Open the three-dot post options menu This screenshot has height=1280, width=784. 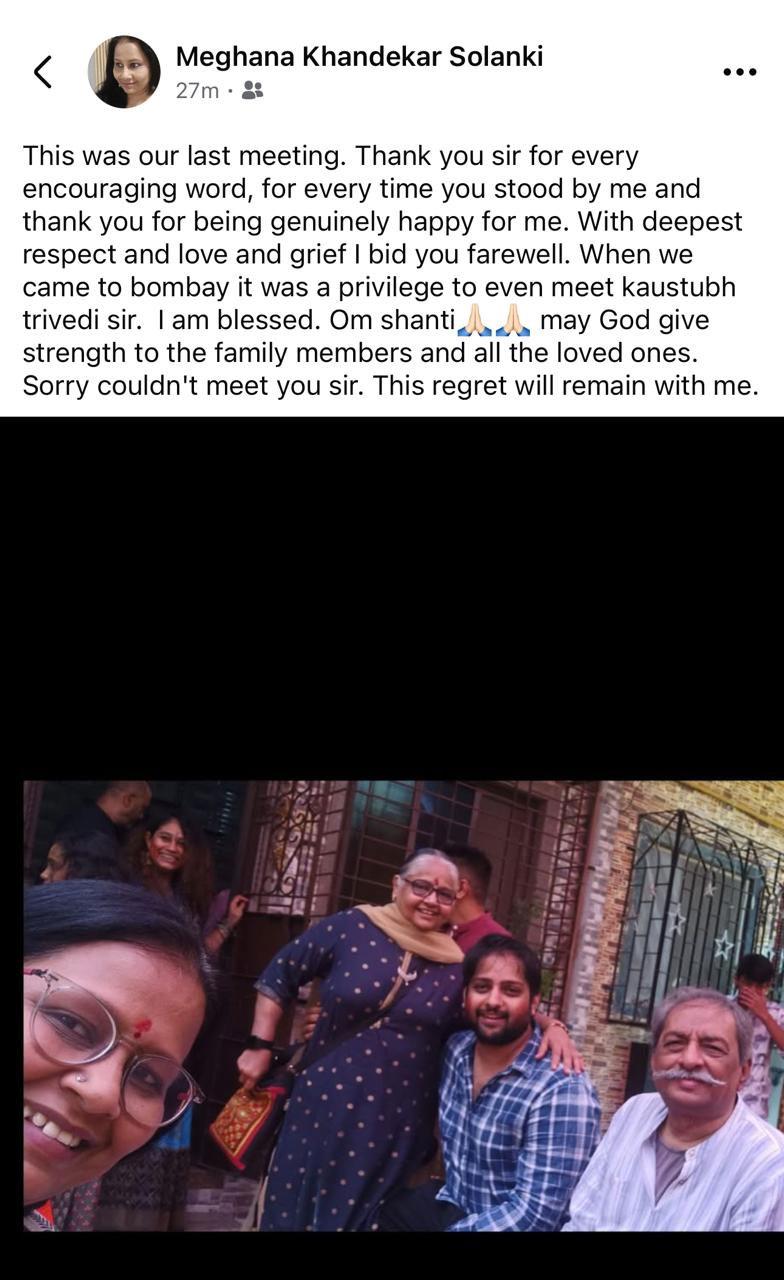click(x=739, y=72)
